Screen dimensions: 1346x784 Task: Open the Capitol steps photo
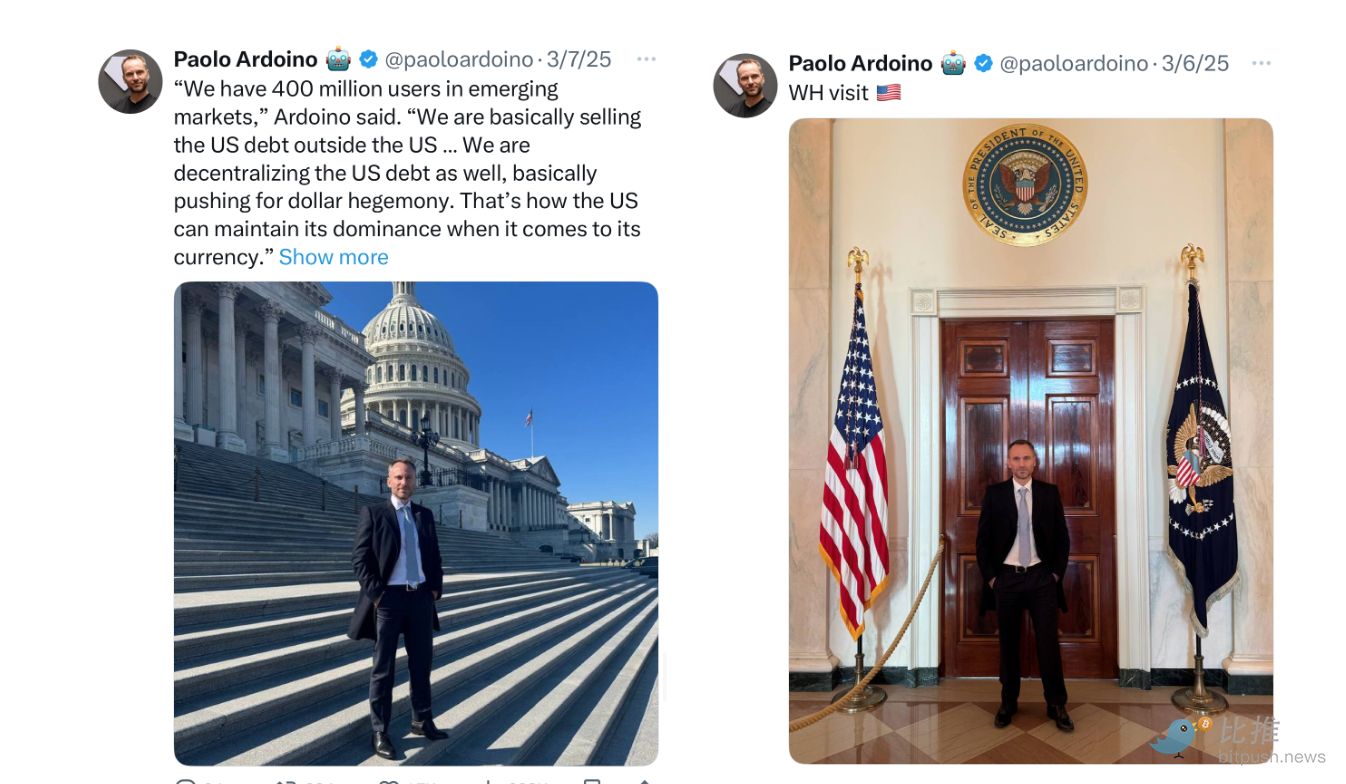[x=416, y=523]
